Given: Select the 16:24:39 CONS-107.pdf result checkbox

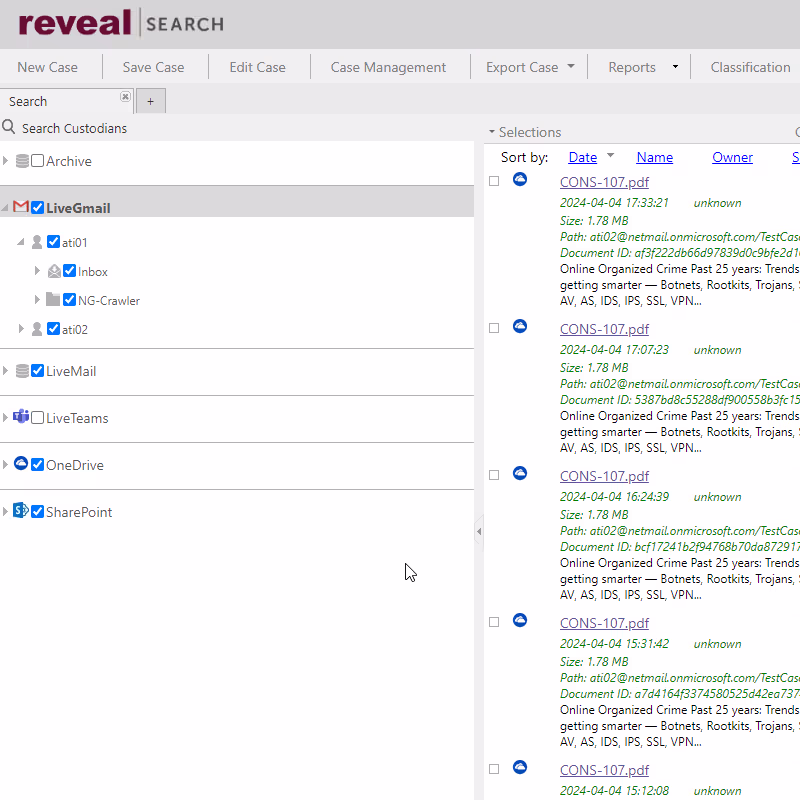Looking at the screenshot, I should pyautogui.click(x=494, y=475).
